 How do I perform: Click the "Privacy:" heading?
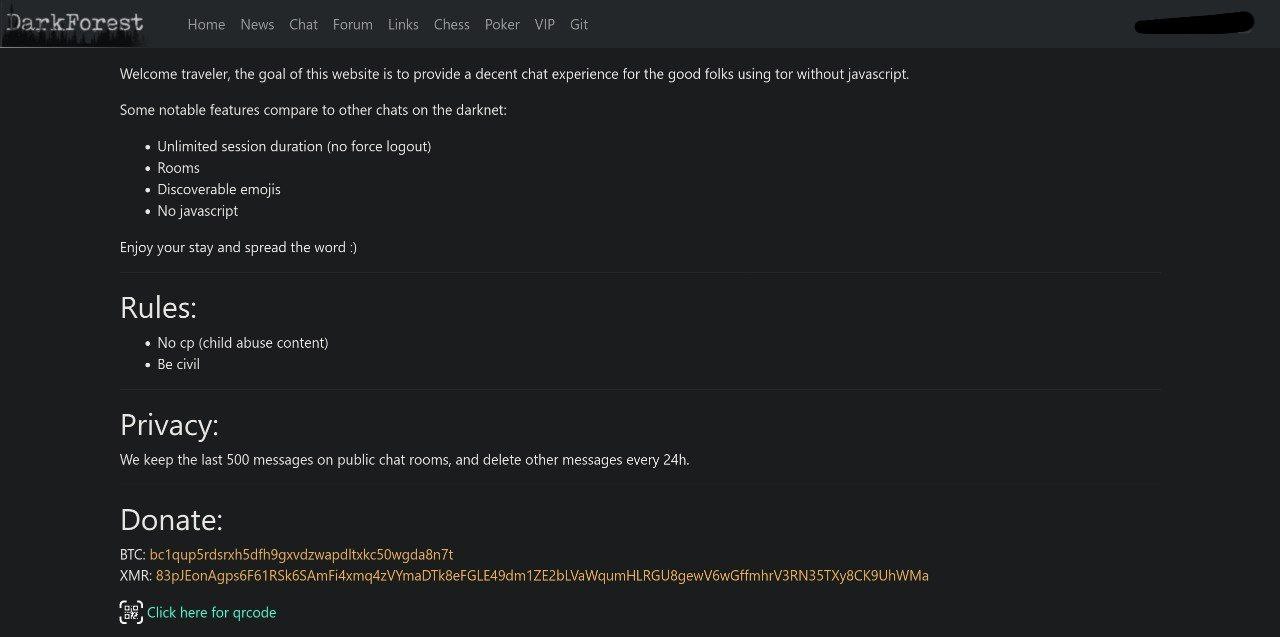(x=169, y=425)
